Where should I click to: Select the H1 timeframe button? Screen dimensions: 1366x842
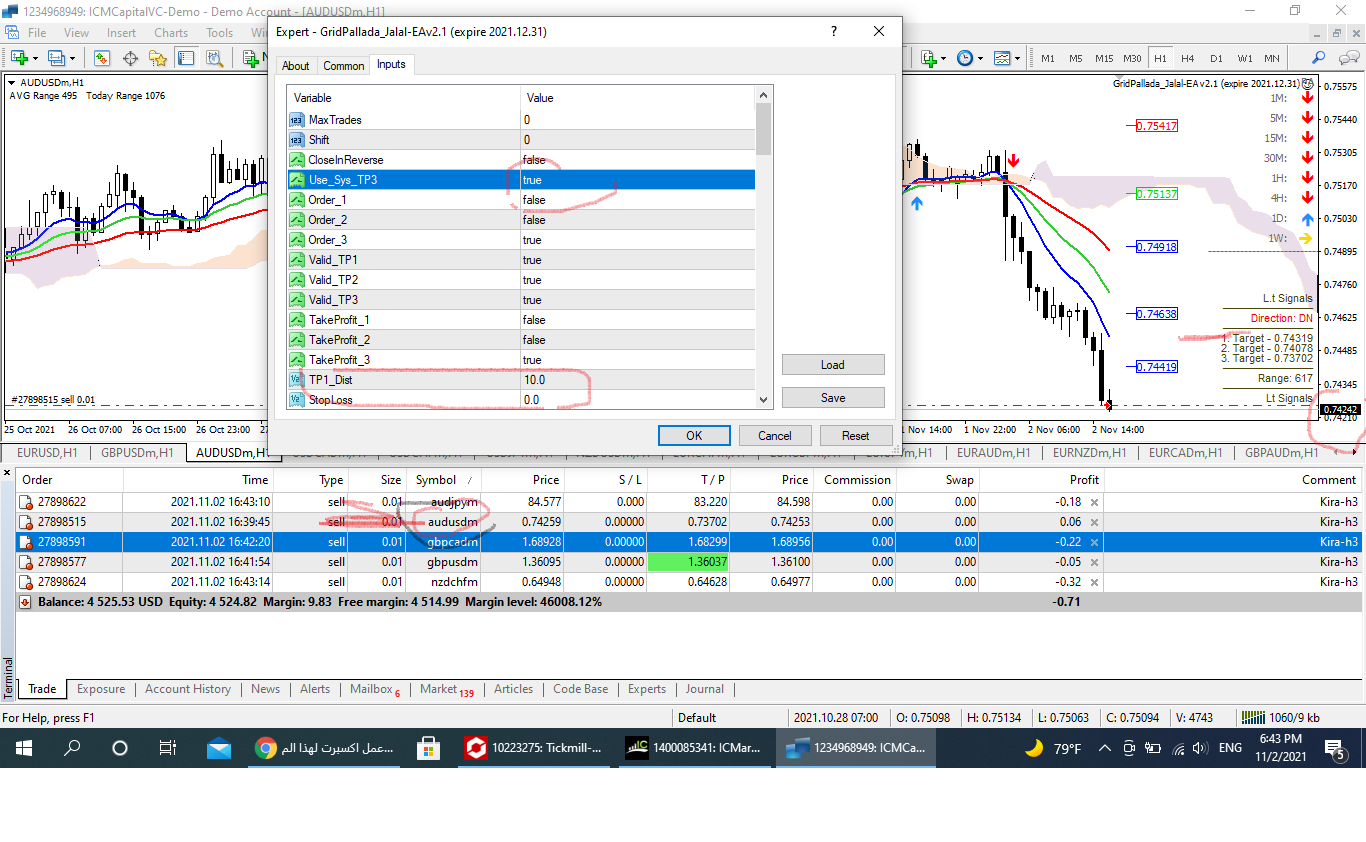coord(1160,58)
